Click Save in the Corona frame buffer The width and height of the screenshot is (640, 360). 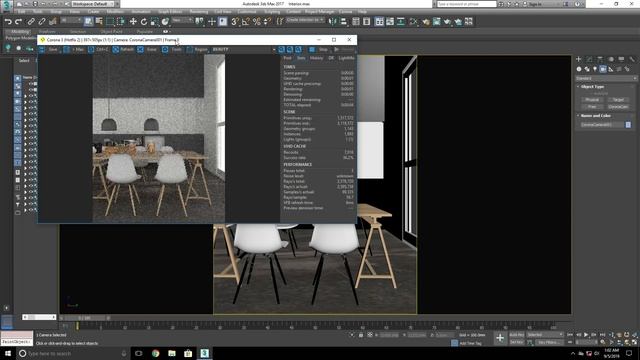[49, 49]
